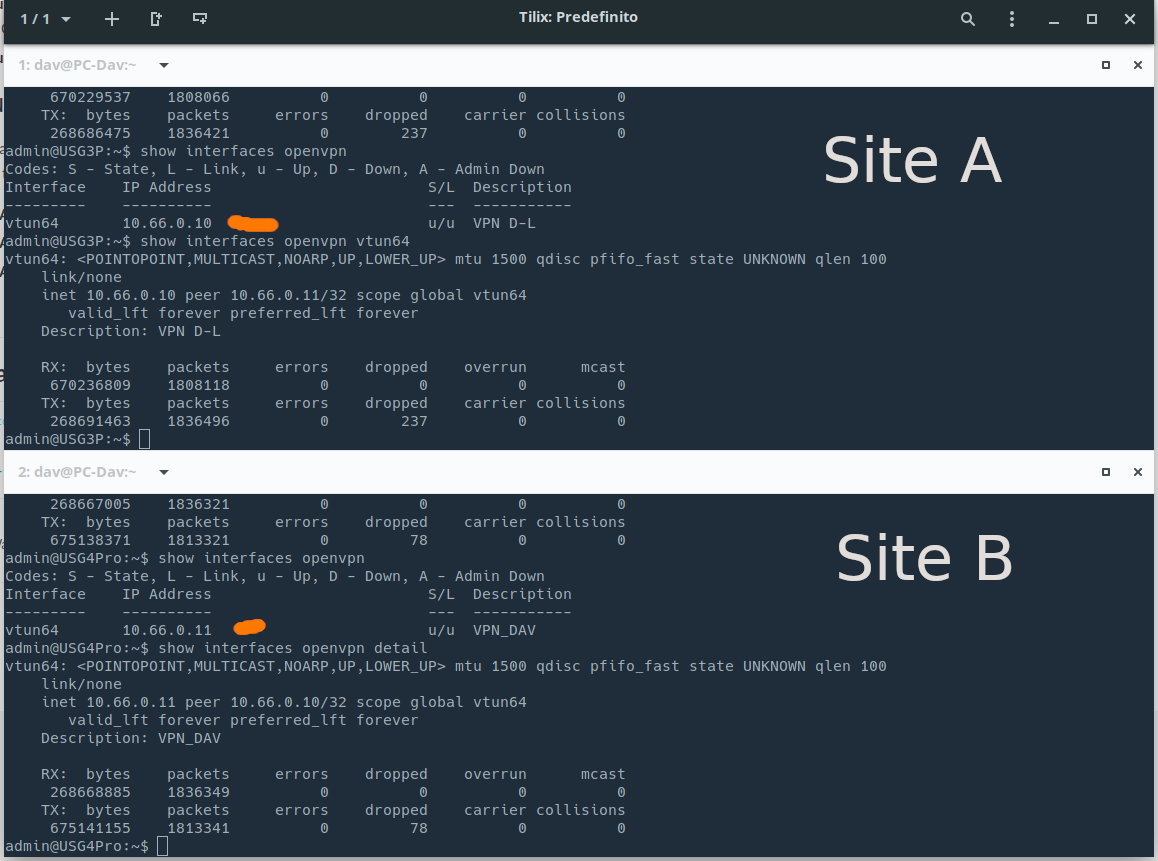Maximize the Site A terminal pane
1158x861 pixels.
click(x=1106, y=65)
